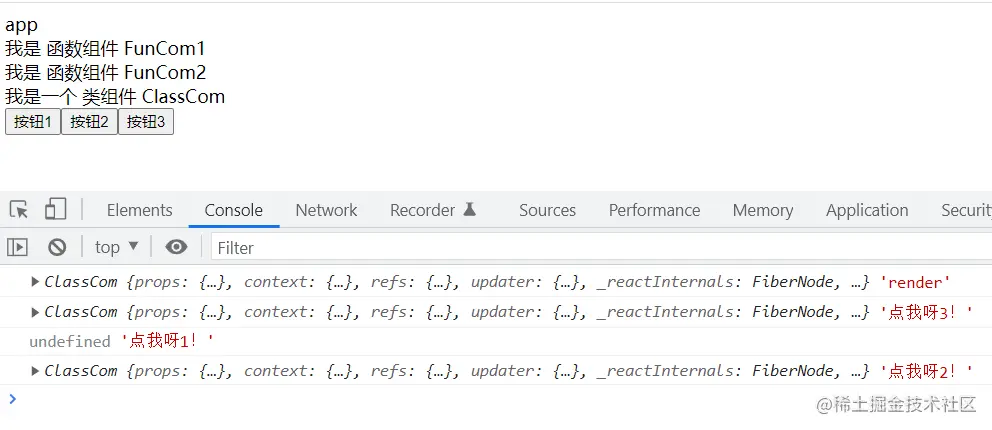Screen dimensions: 992x430
Task: Toggle the device toolbar icon
Action: pos(55,210)
